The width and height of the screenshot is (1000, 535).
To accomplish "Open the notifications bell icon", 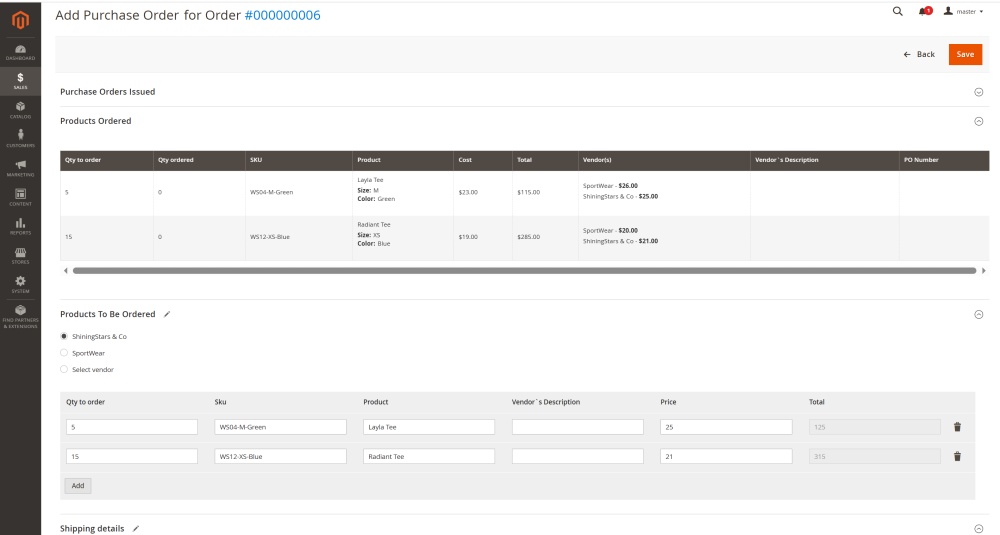I will pos(923,11).
